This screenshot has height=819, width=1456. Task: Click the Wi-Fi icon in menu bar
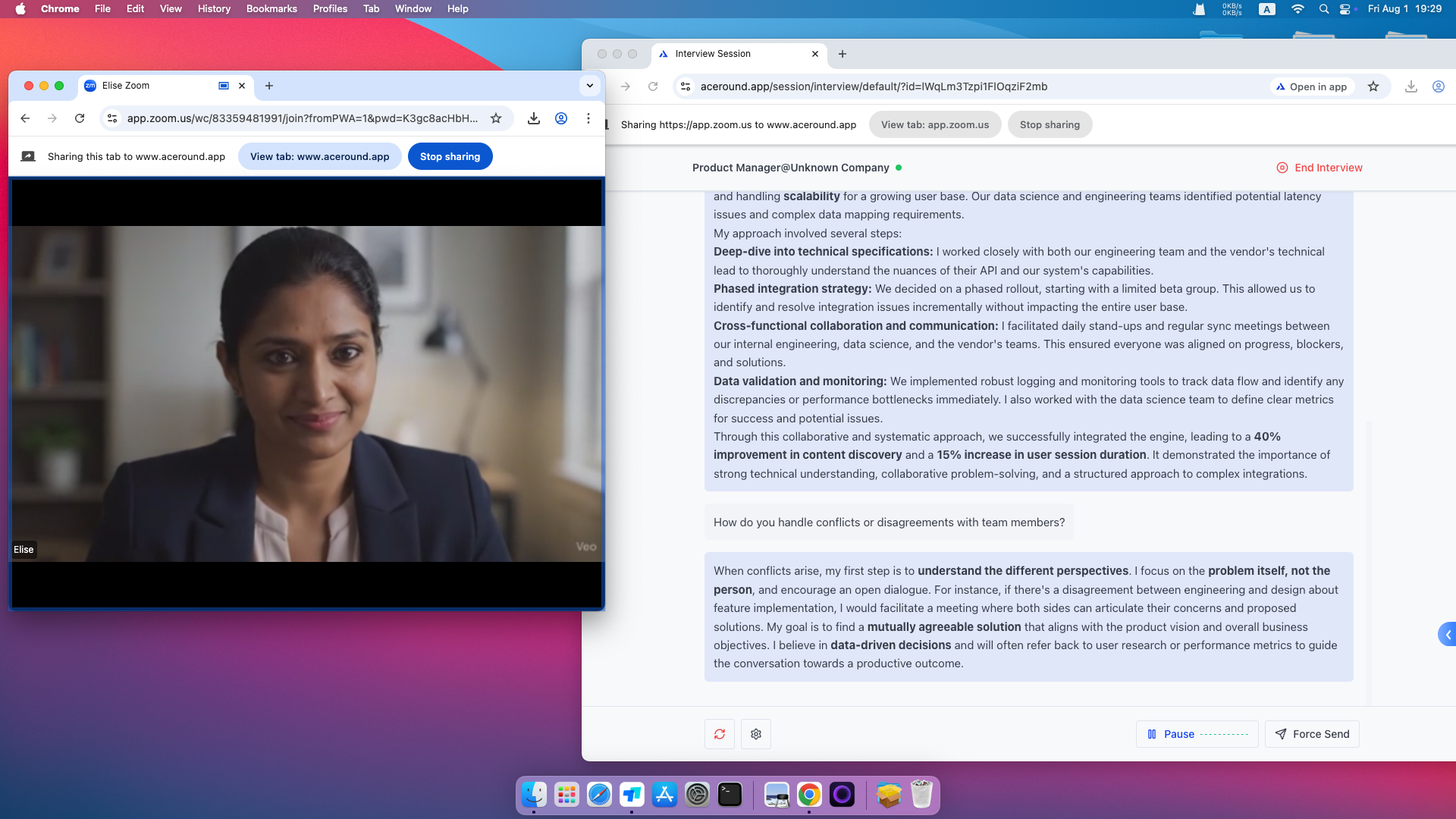point(1298,9)
